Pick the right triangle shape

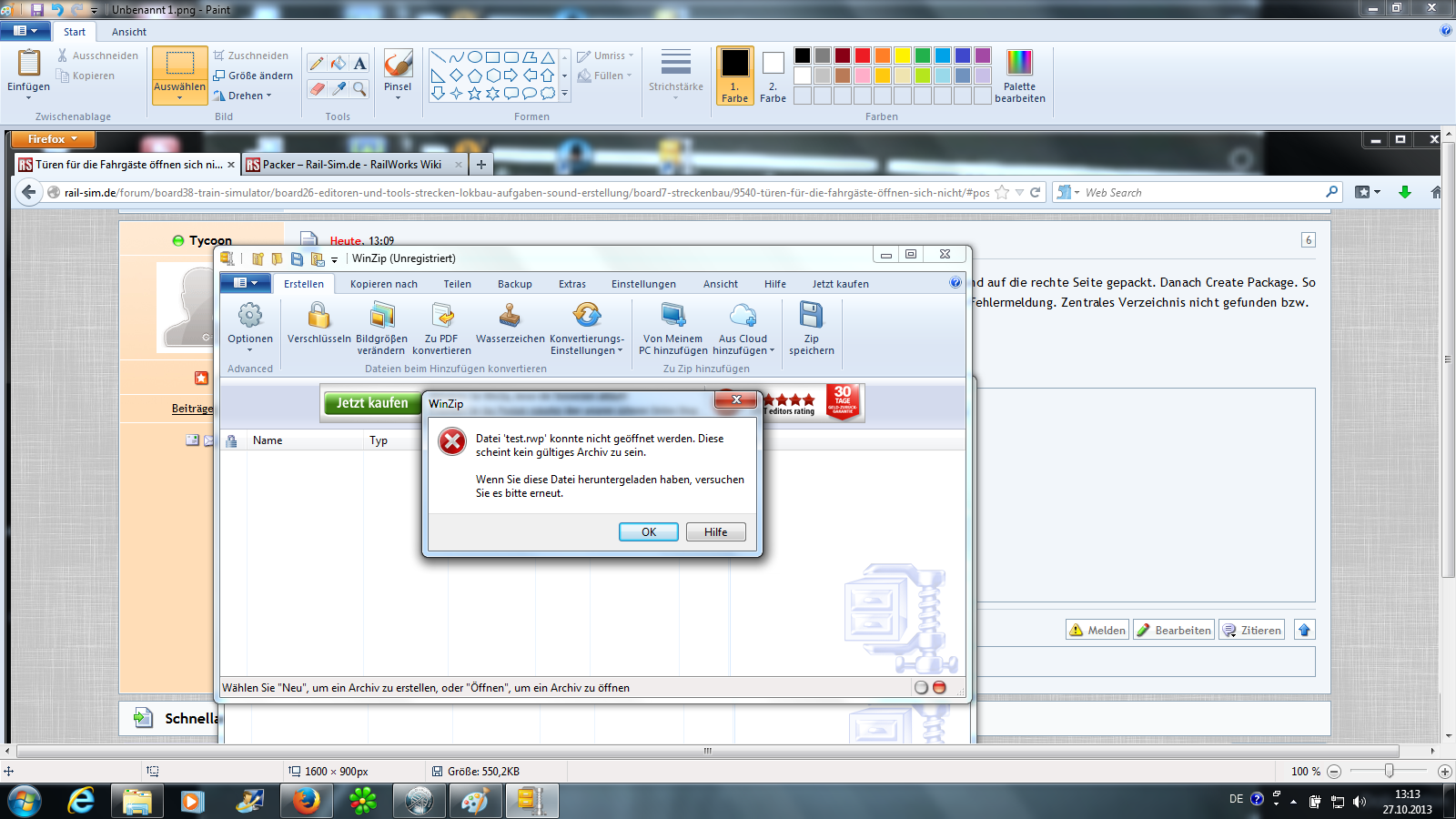pos(438,76)
